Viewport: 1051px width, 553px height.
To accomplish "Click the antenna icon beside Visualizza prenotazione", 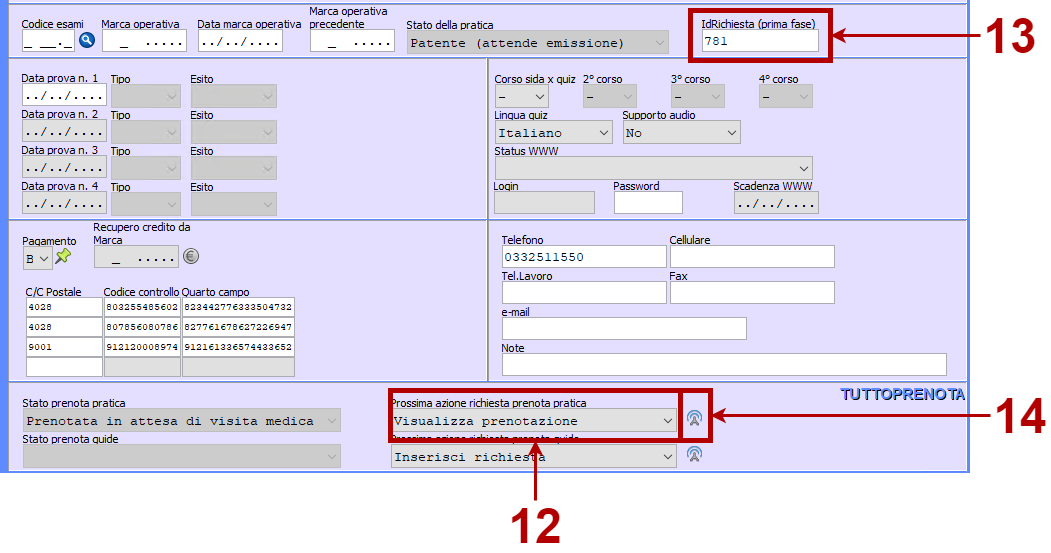I will click(694, 419).
